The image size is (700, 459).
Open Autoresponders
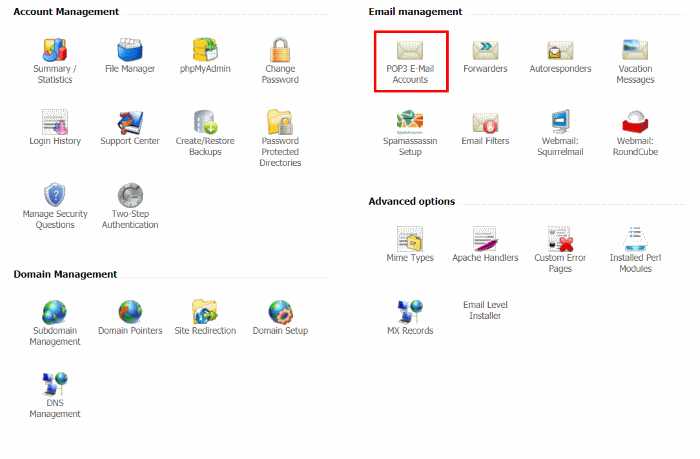coord(560,50)
